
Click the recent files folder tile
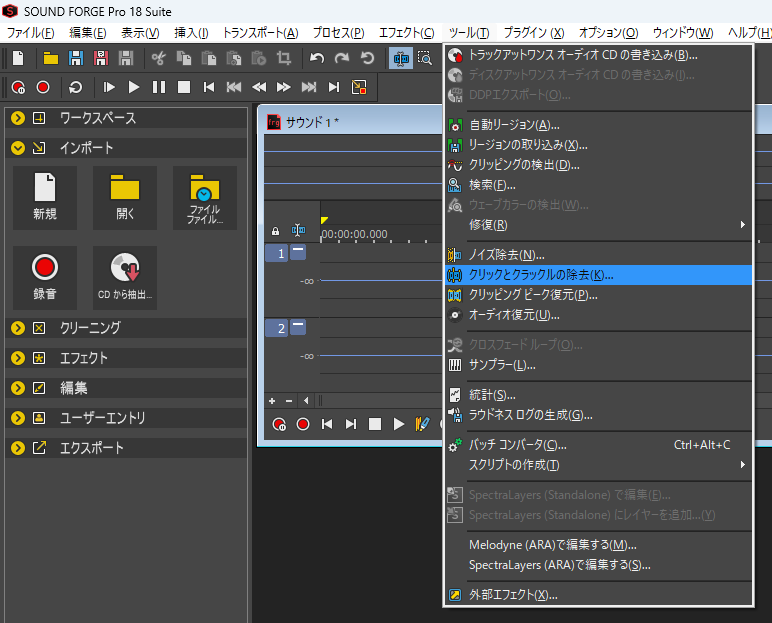(x=205, y=198)
